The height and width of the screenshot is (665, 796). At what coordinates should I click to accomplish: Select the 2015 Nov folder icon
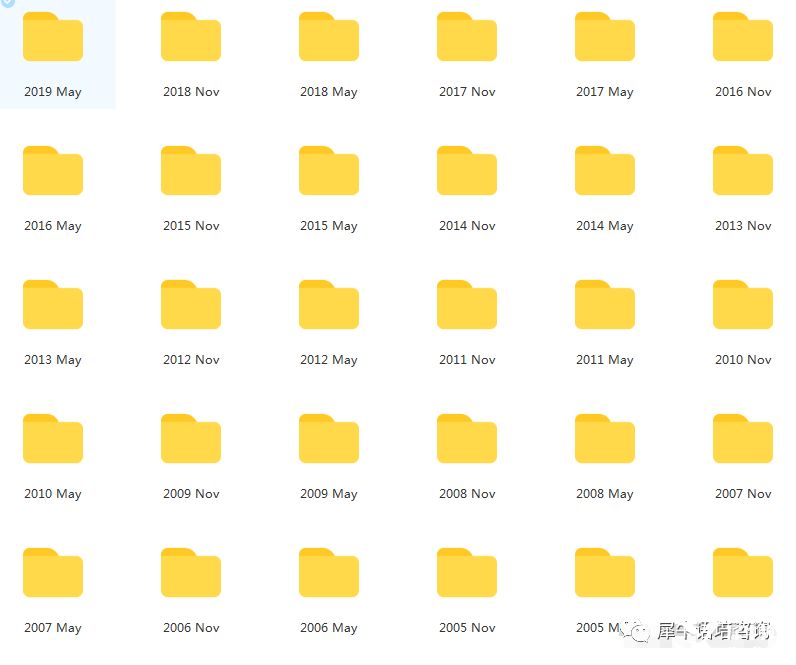(191, 171)
